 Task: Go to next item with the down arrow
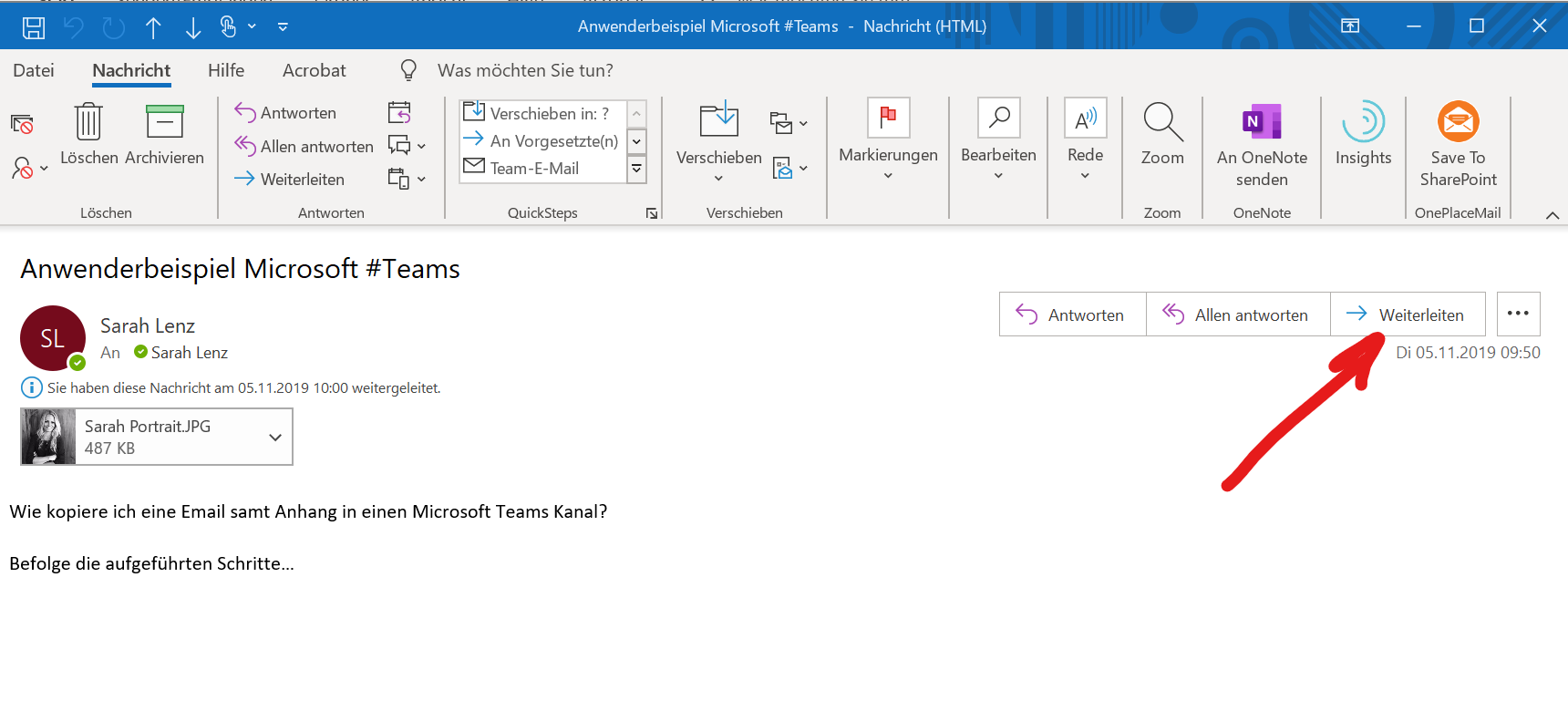(x=193, y=27)
